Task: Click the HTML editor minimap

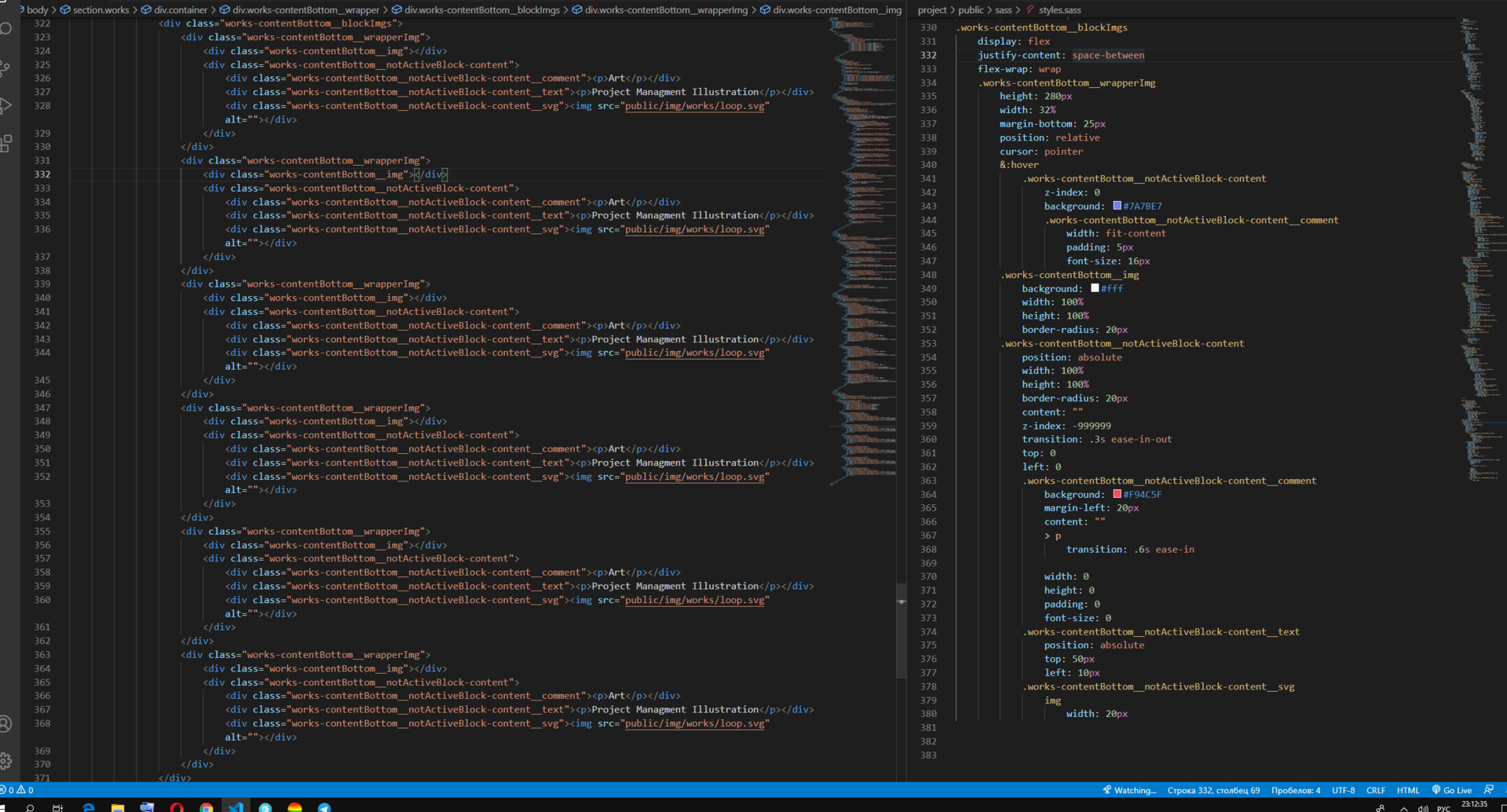Action: 862,251
